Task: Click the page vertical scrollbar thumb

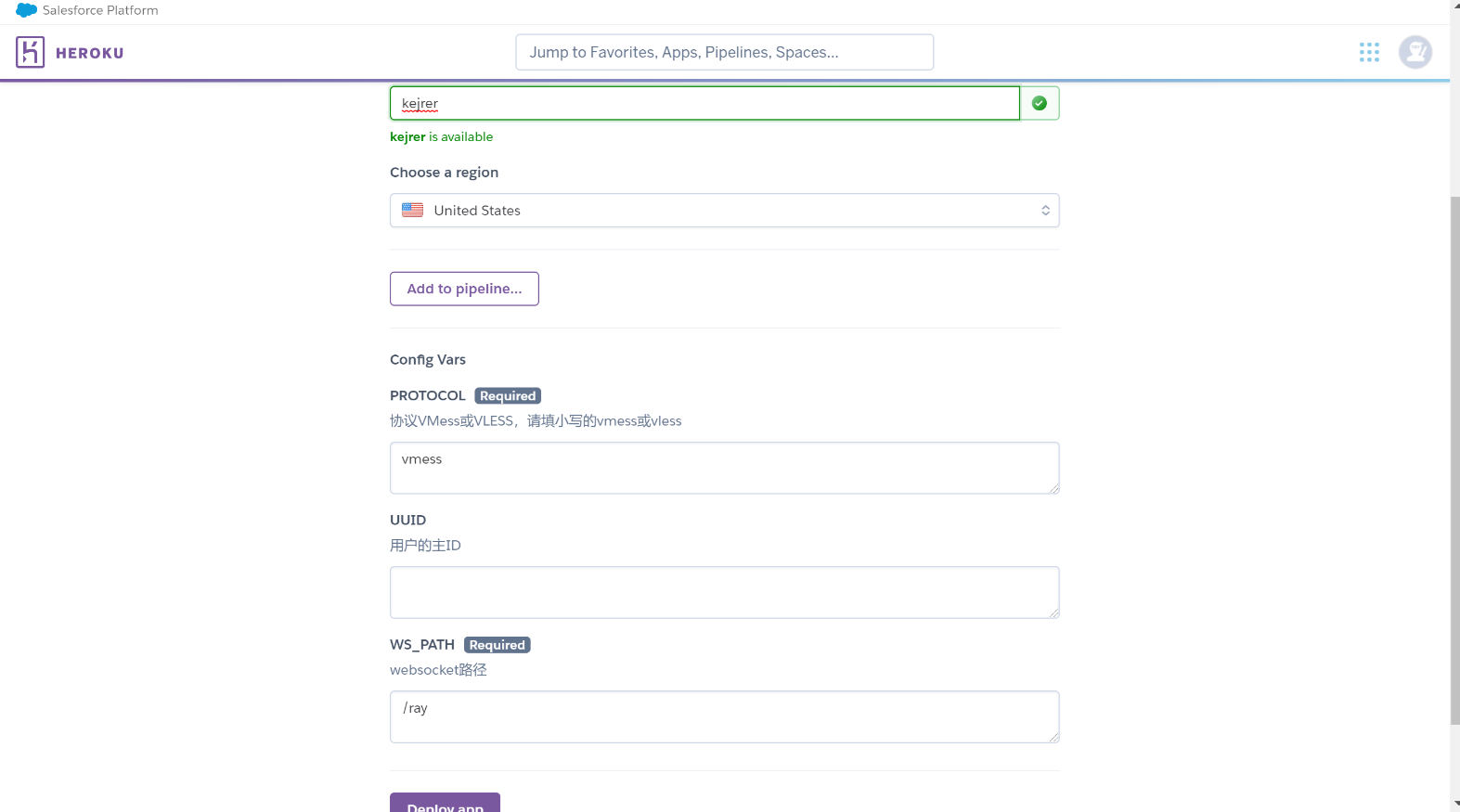Action: pyautogui.click(x=1454, y=459)
